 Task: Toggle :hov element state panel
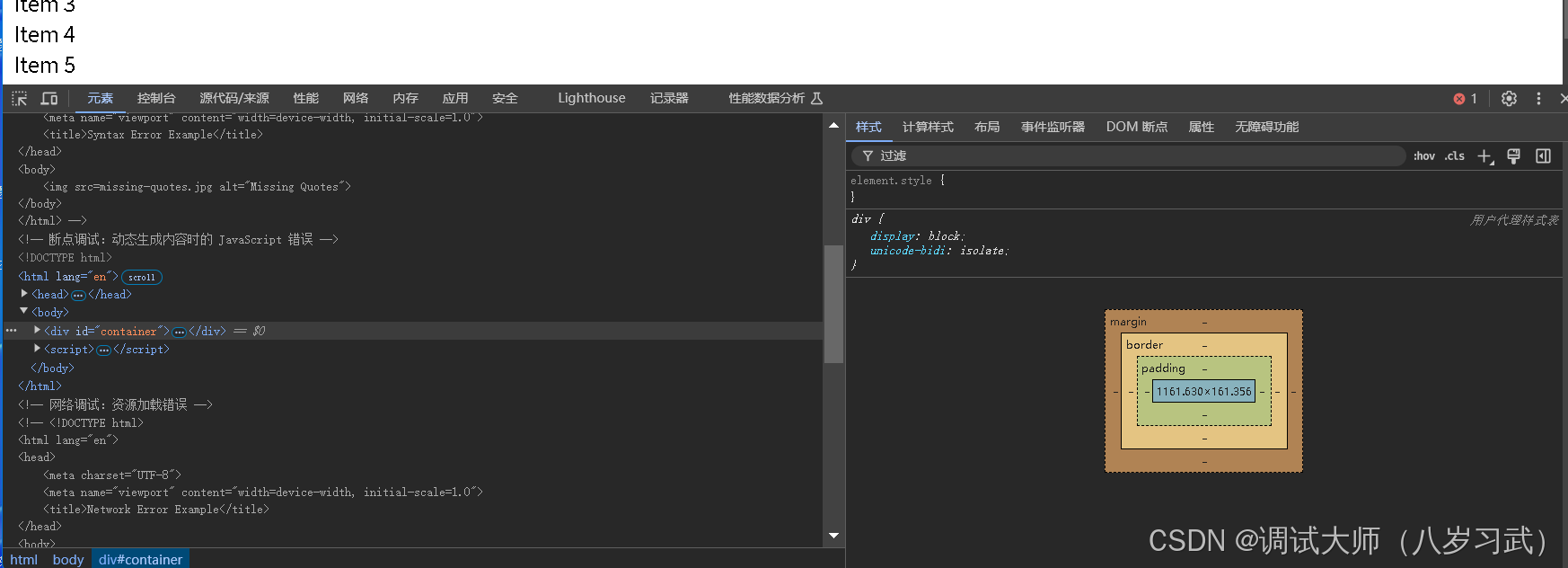click(1424, 156)
